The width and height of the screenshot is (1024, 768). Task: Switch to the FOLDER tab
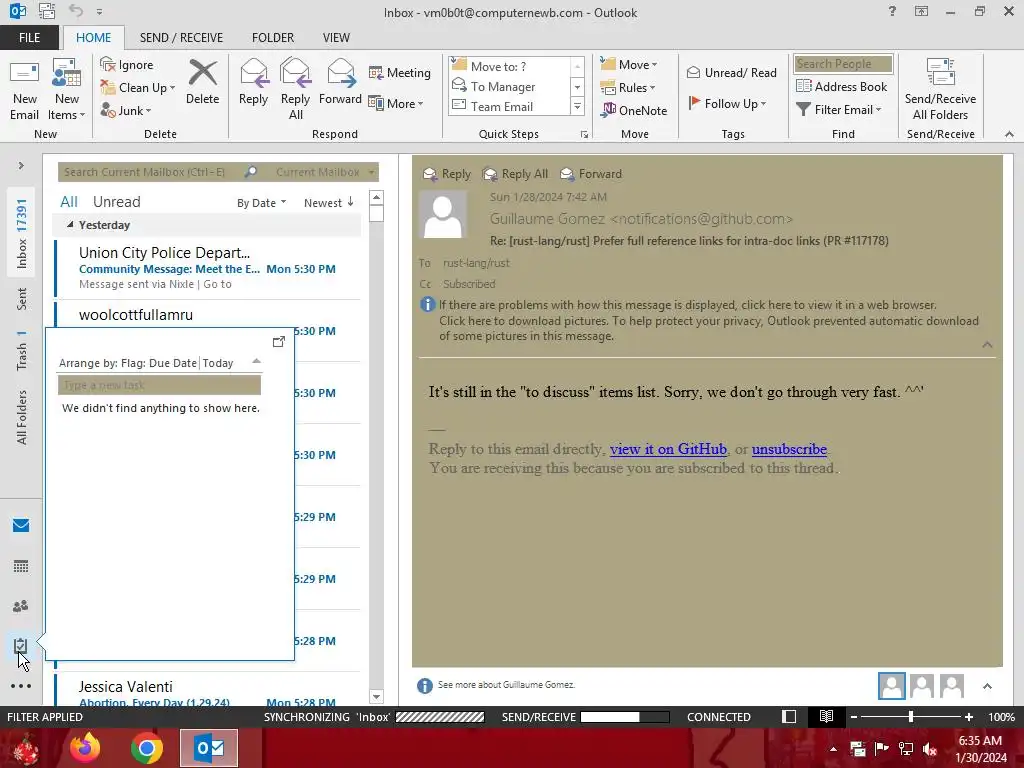point(273,37)
